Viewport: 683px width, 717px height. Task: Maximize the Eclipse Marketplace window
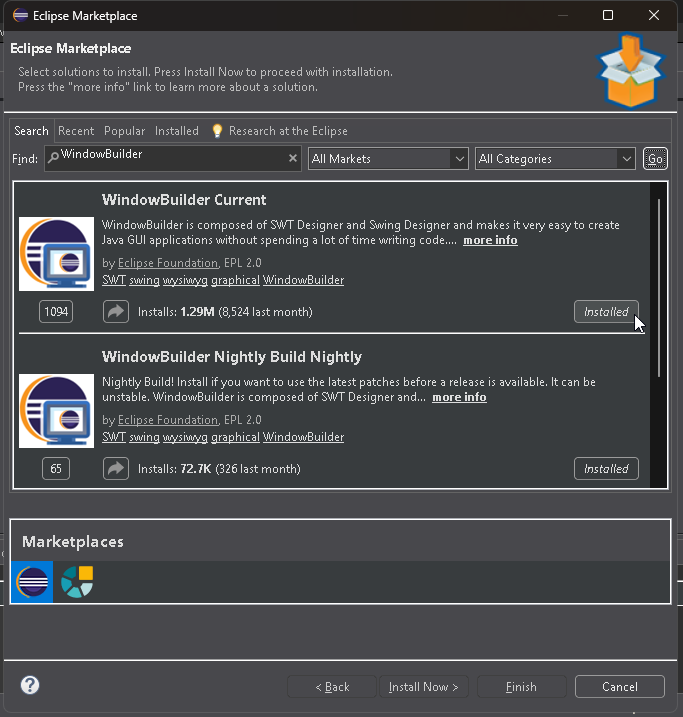(608, 15)
